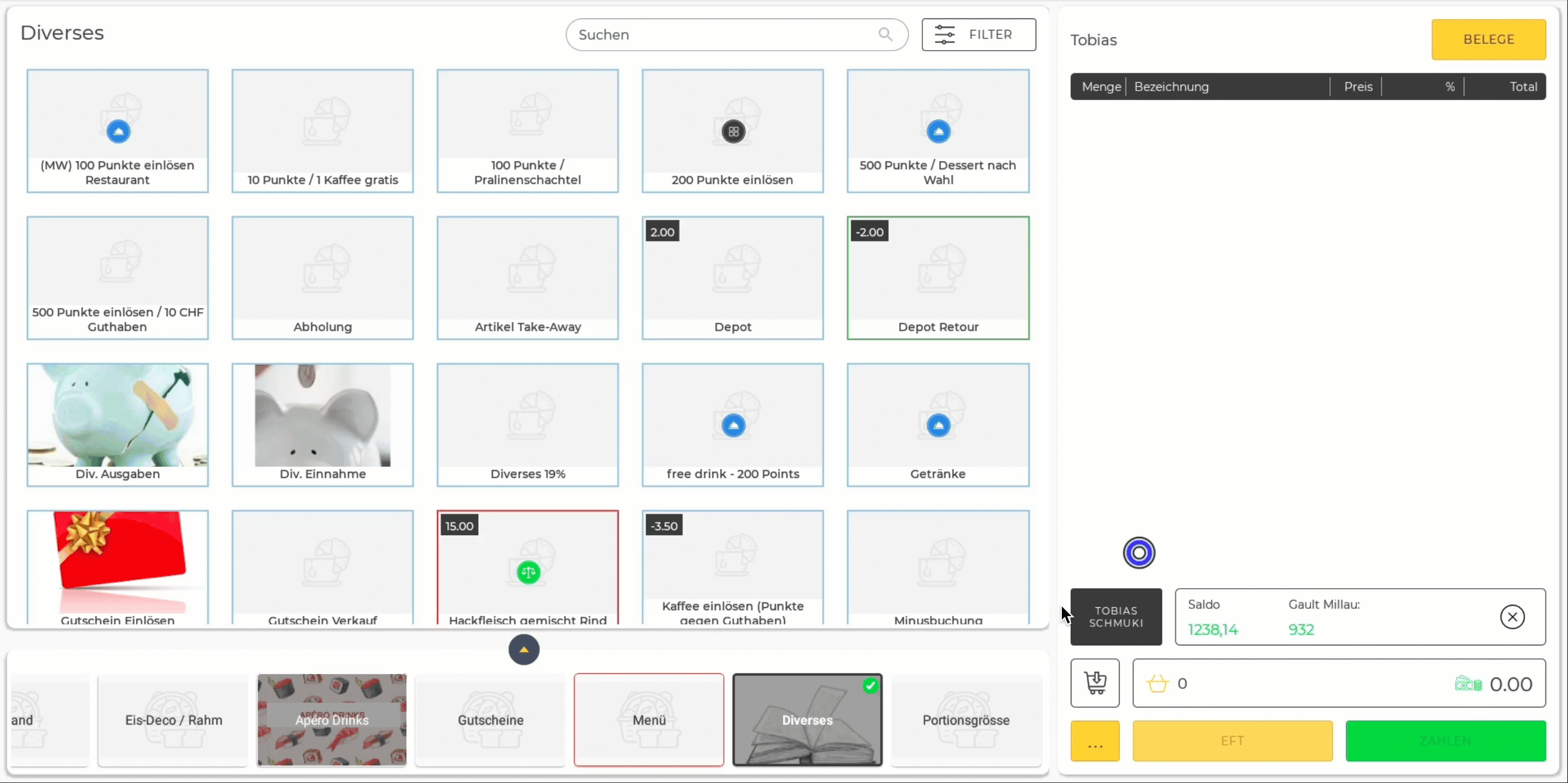The width and height of the screenshot is (1568, 783).
Task: Expand the bottom navigation scrollable row
Action: [524, 649]
